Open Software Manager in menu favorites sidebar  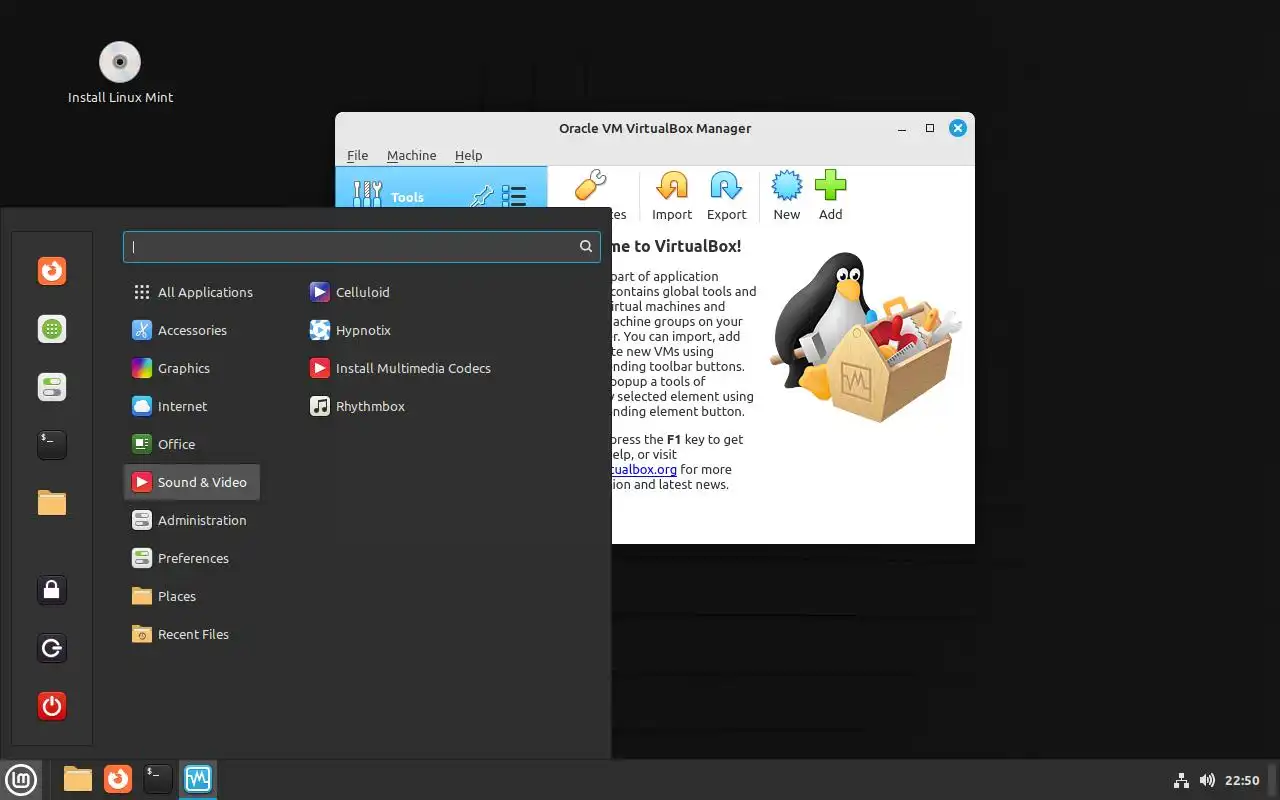coord(52,329)
